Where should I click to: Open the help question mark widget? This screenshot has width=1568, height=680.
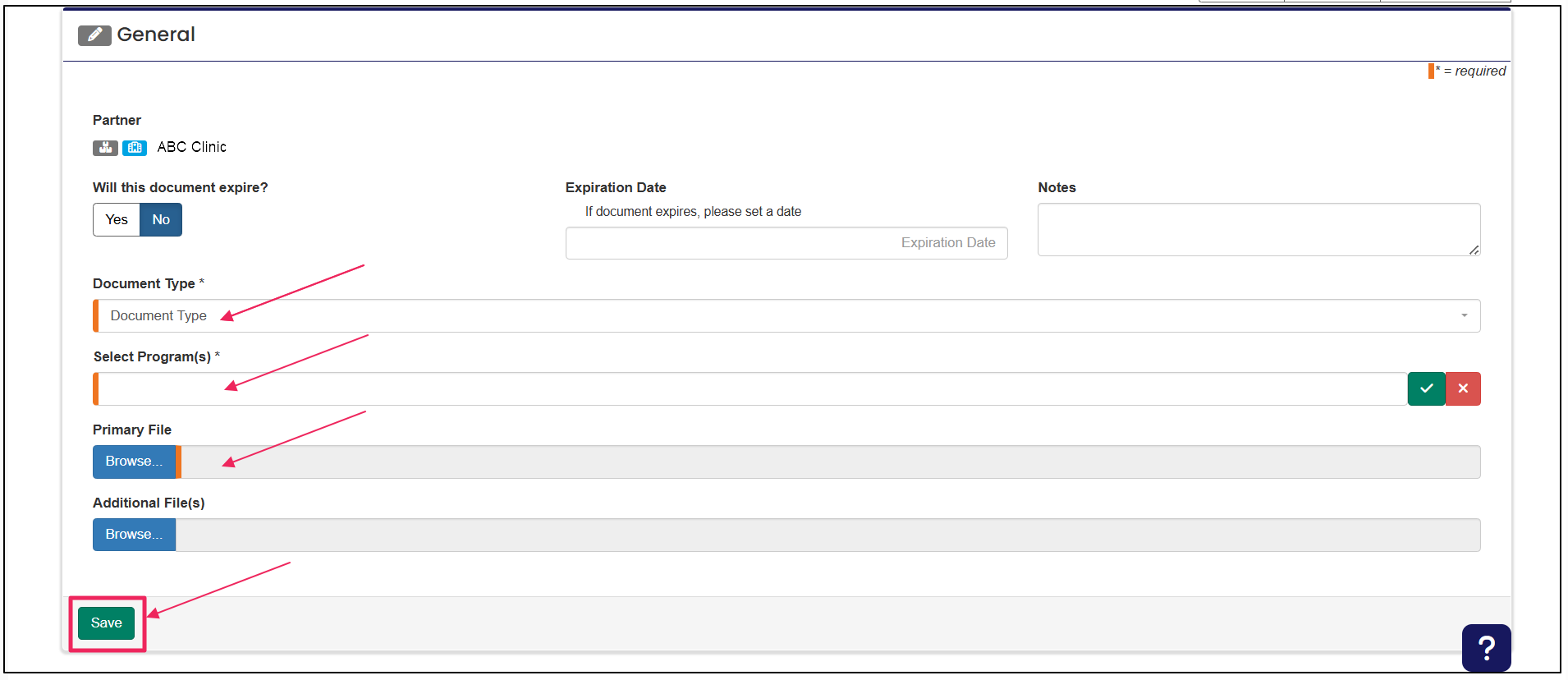(x=1486, y=648)
